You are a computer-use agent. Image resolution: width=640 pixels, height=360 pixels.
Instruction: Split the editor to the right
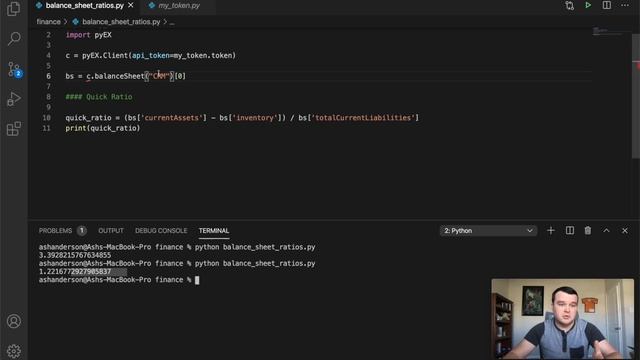pos(607,5)
